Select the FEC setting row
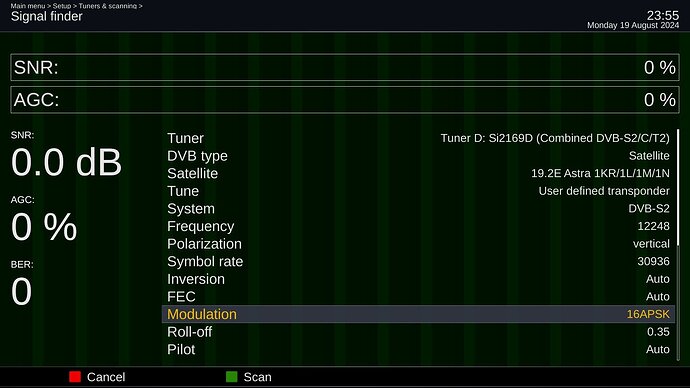The height and width of the screenshot is (388, 690). tap(418, 296)
